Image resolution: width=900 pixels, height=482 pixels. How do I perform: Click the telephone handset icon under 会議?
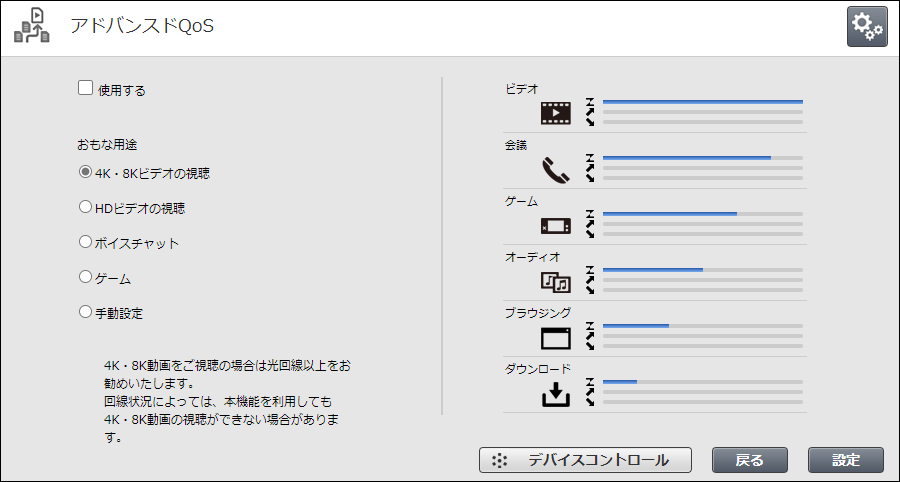point(556,170)
